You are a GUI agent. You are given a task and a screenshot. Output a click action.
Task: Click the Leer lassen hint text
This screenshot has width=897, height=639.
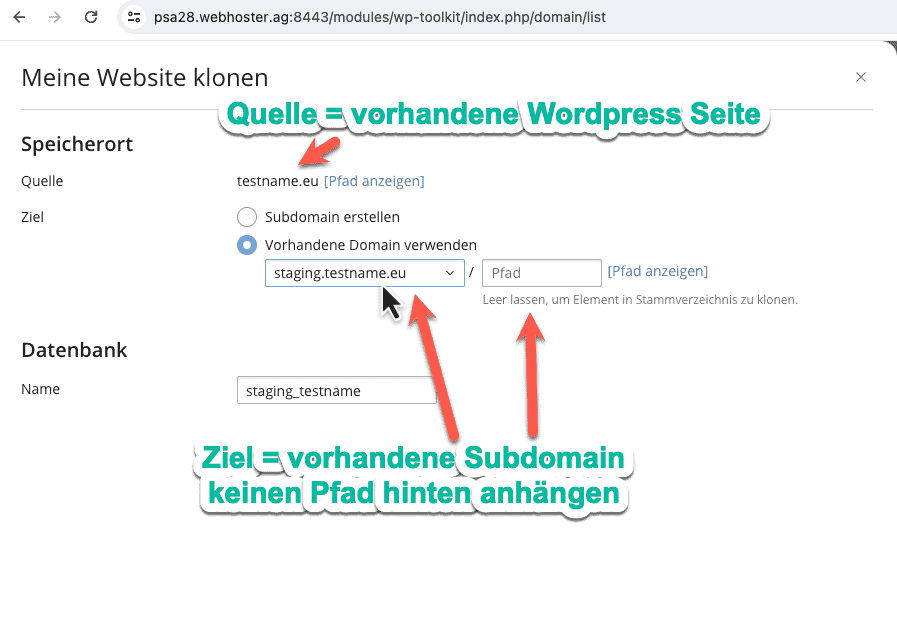click(639, 299)
